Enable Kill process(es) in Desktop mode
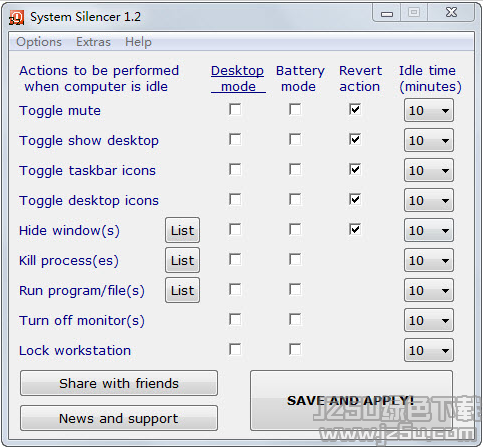 pyautogui.click(x=235, y=259)
